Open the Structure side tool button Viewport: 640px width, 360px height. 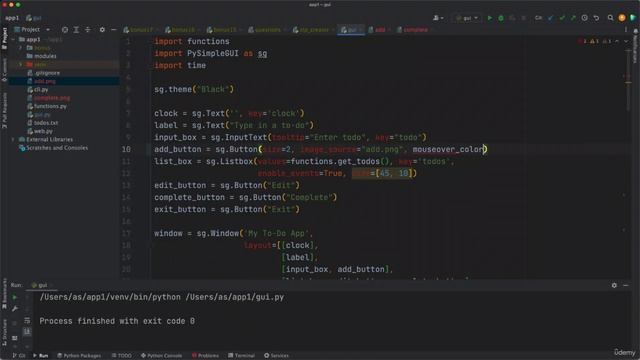pyautogui.click(x=4, y=333)
